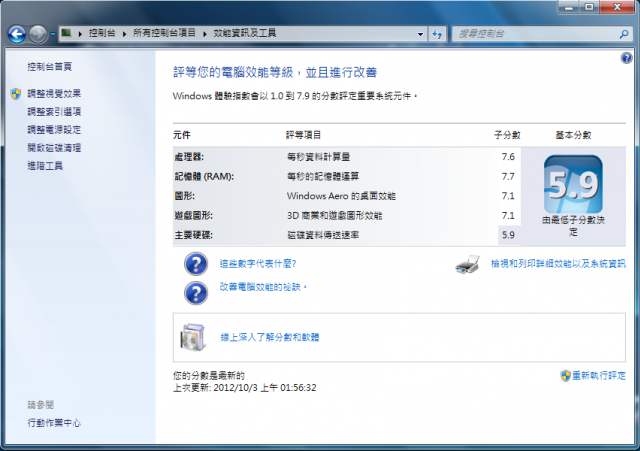Click the 子分數 column header
This screenshot has height=451, width=640.
tap(507, 135)
